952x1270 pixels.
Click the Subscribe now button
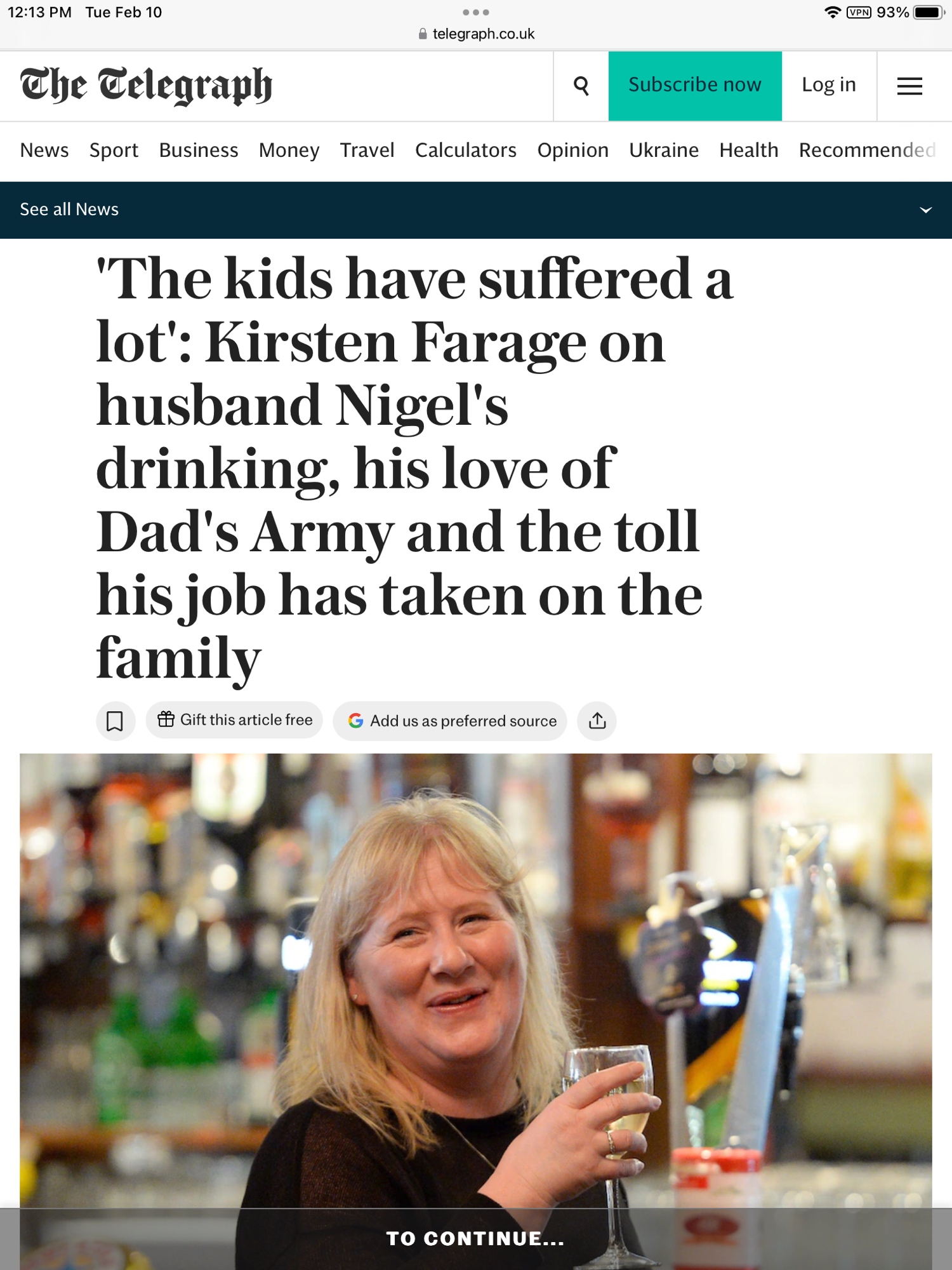point(695,86)
